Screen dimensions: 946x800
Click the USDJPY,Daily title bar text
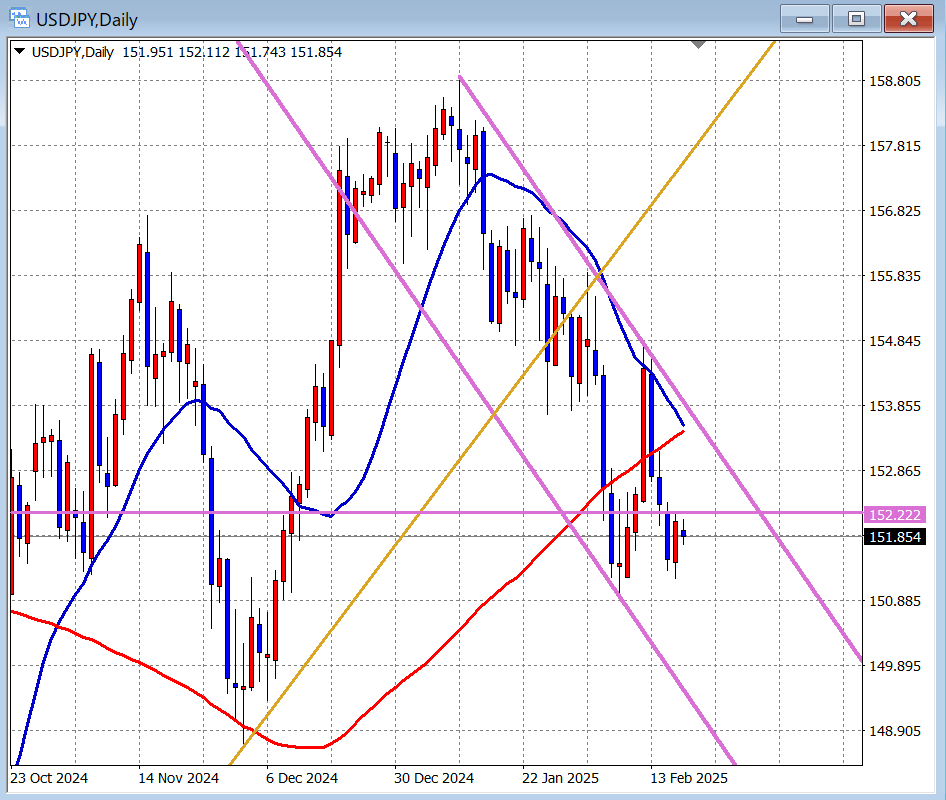(x=88, y=19)
